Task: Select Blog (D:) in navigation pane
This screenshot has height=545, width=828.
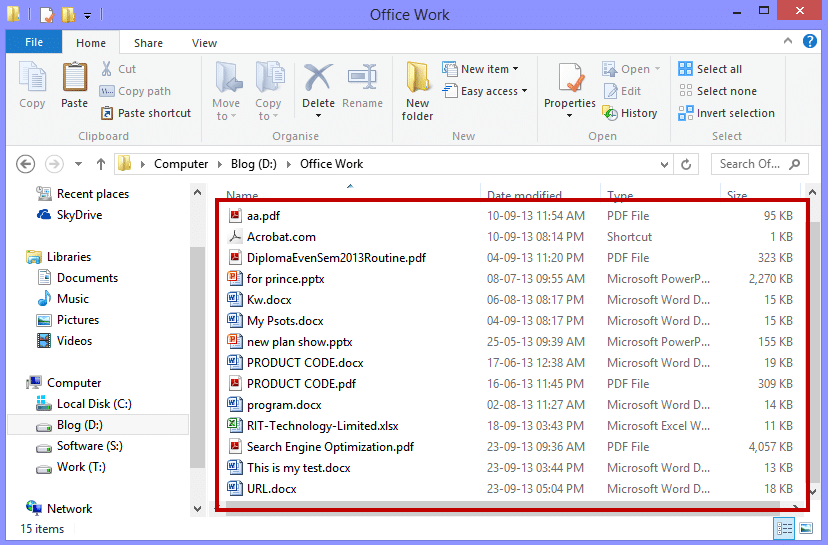Action: pos(80,425)
